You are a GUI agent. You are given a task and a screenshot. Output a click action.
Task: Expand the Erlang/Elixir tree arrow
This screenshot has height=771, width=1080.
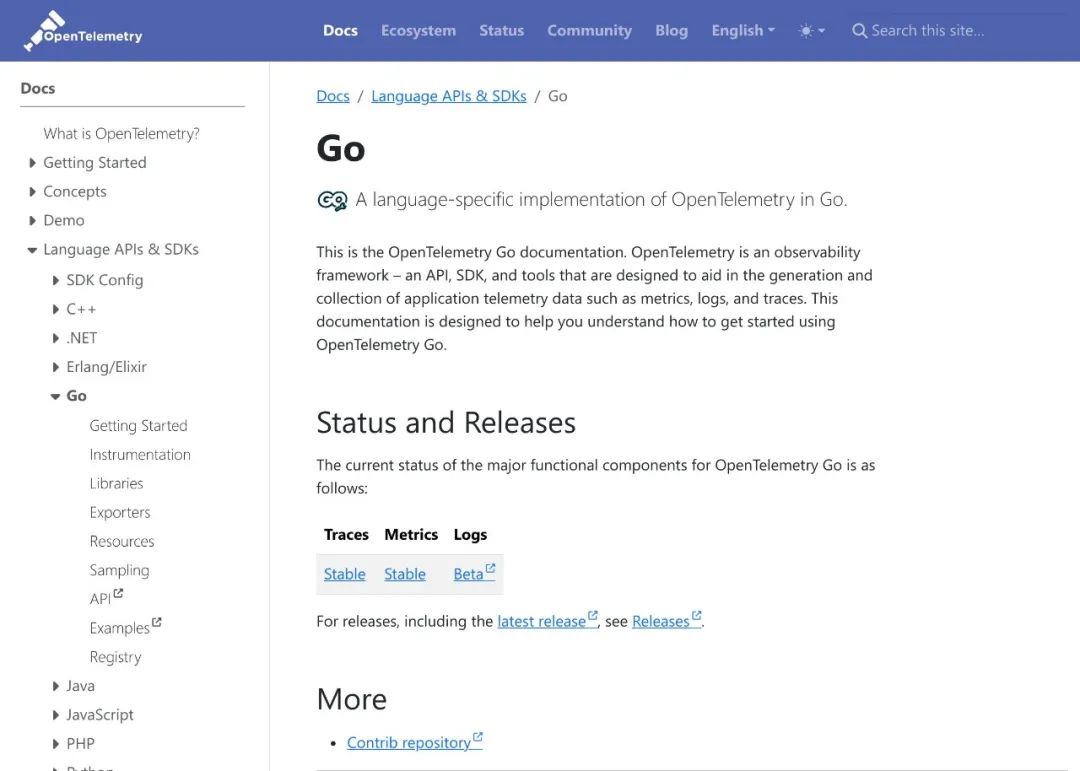point(56,367)
